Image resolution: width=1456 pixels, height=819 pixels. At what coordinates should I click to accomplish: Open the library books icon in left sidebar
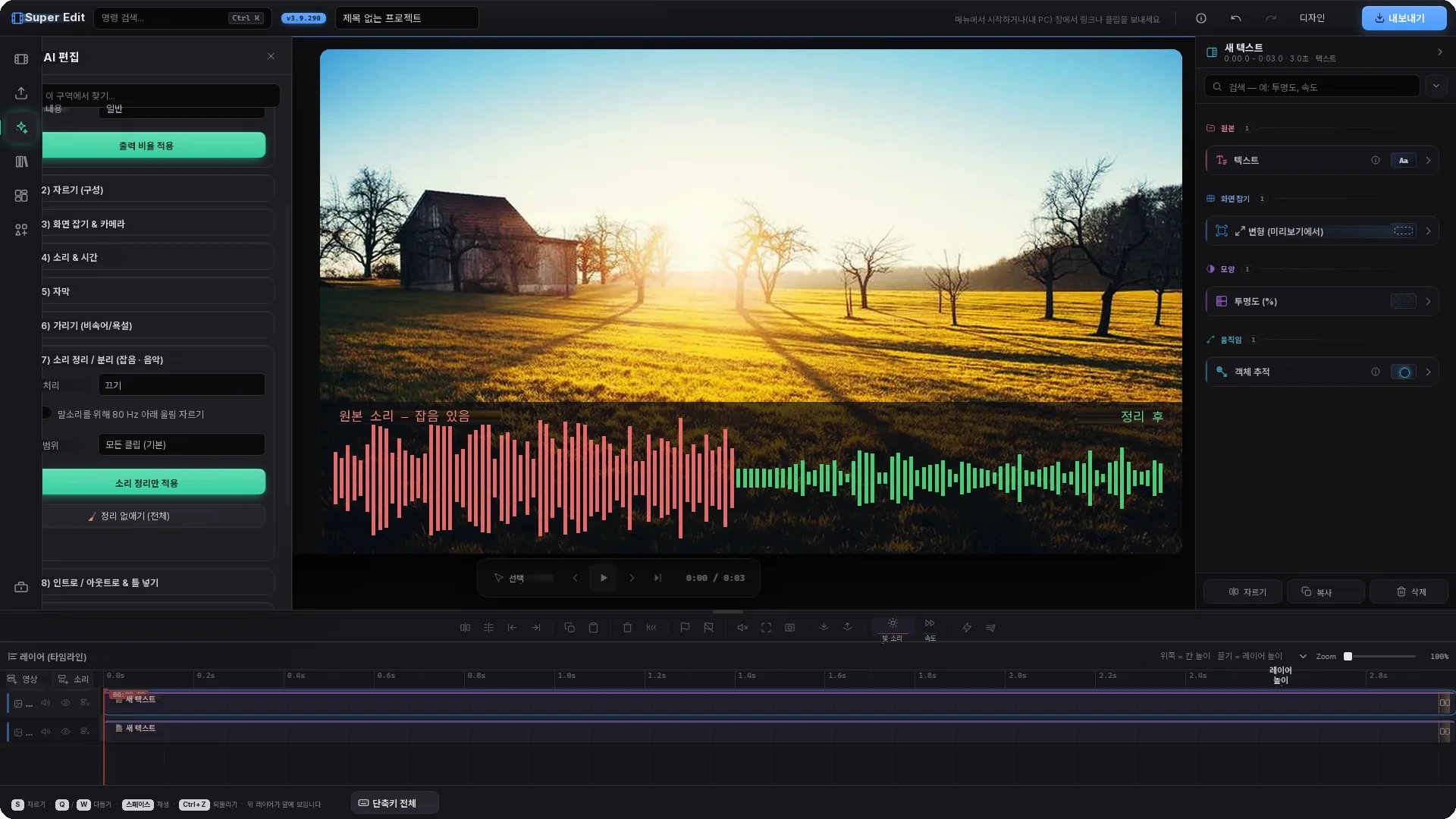coord(21,162)
